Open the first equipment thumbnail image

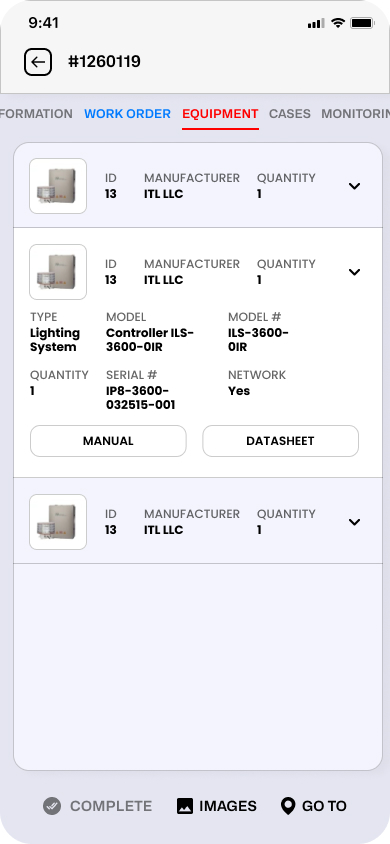(58, 186)
